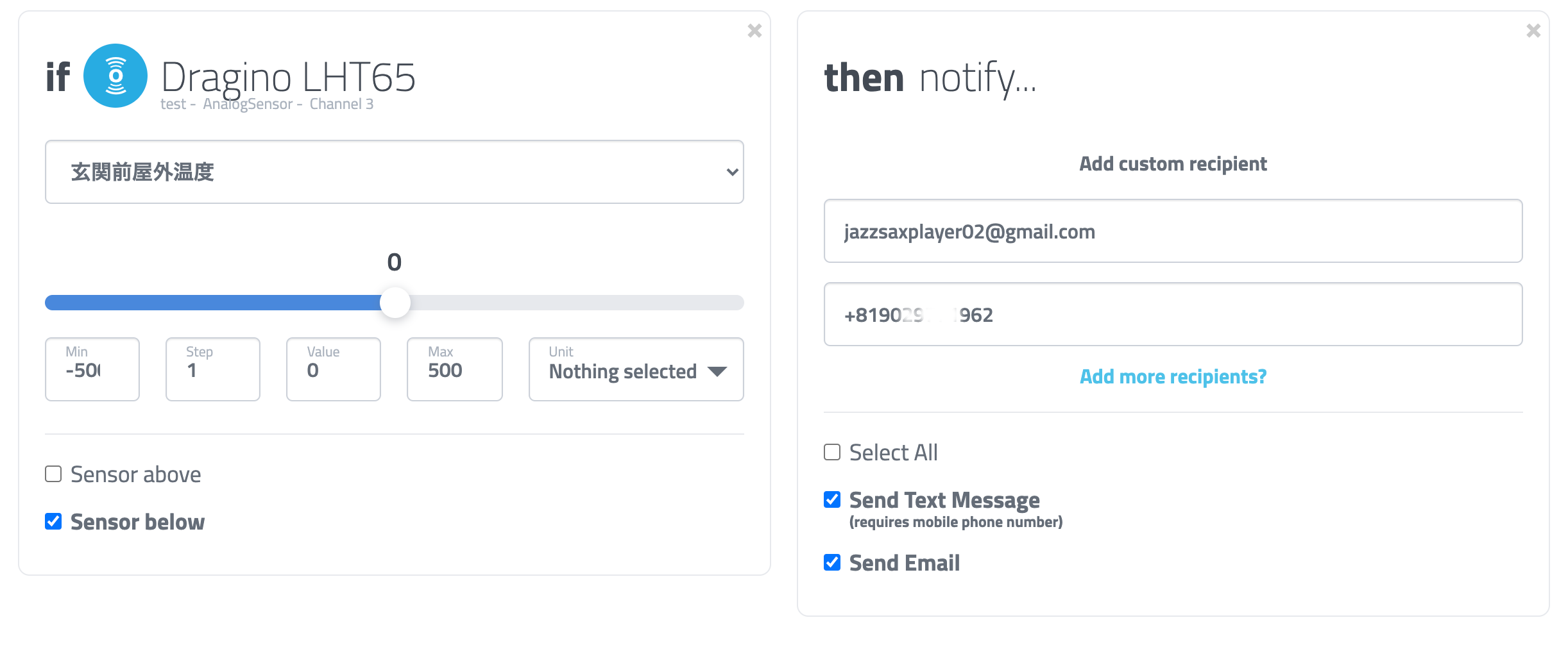This screenshot has height=645, width=1568.
Task: Click the blue Dragino sensor device icon
Action: [x=115, y=76]
